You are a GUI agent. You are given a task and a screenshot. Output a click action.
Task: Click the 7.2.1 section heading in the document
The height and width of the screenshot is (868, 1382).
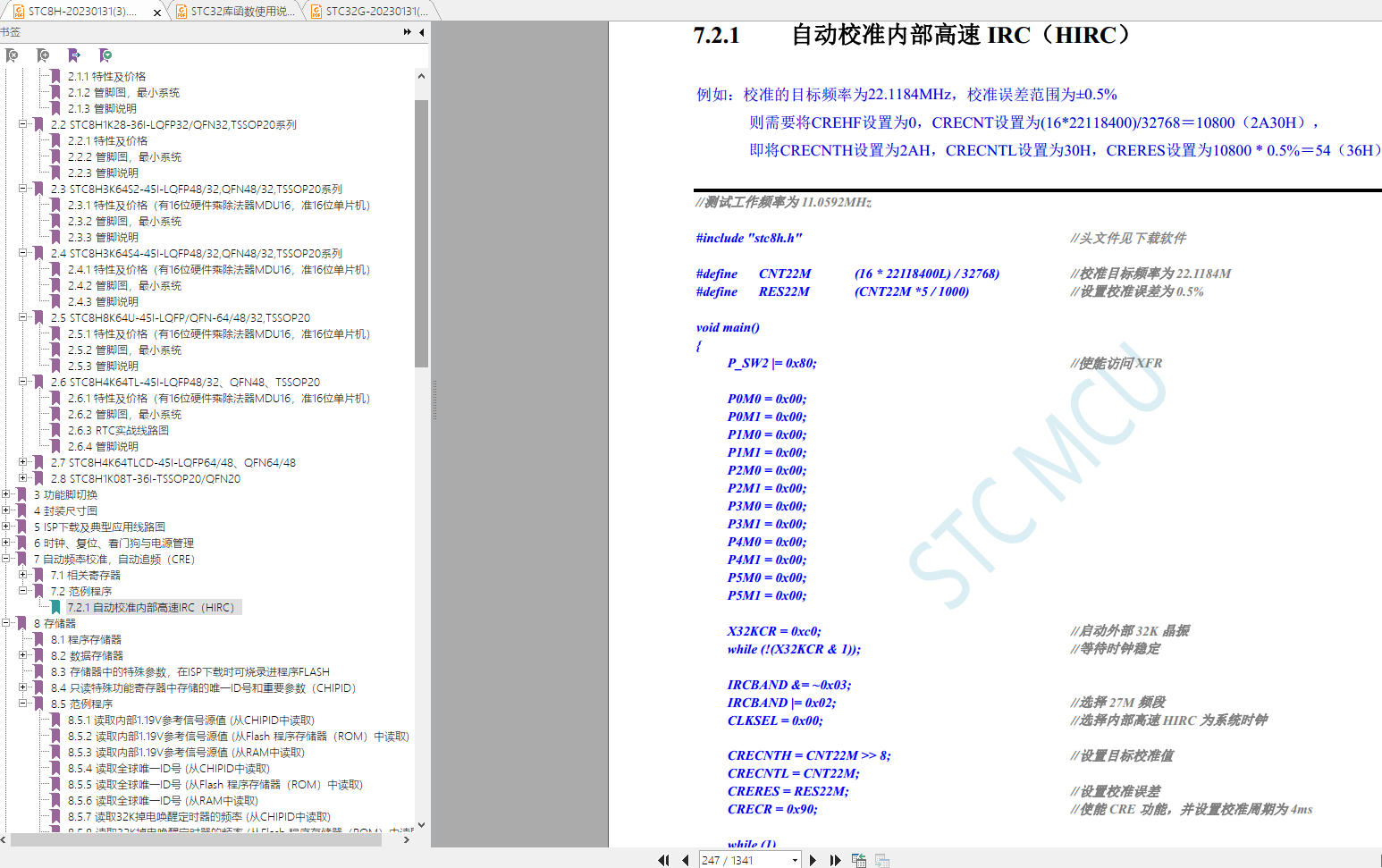(x=912, y=35)
